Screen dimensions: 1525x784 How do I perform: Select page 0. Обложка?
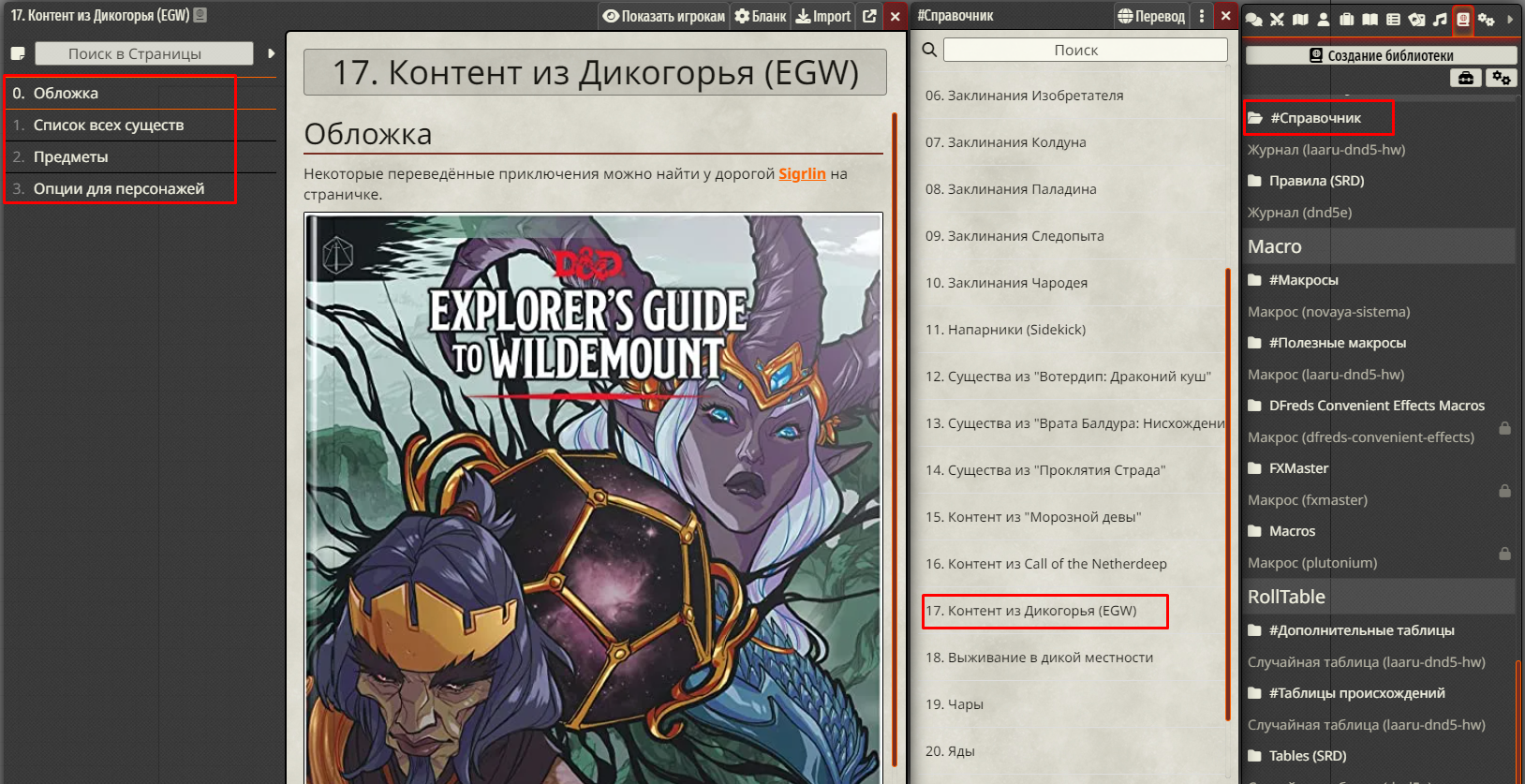click(141, 93)
